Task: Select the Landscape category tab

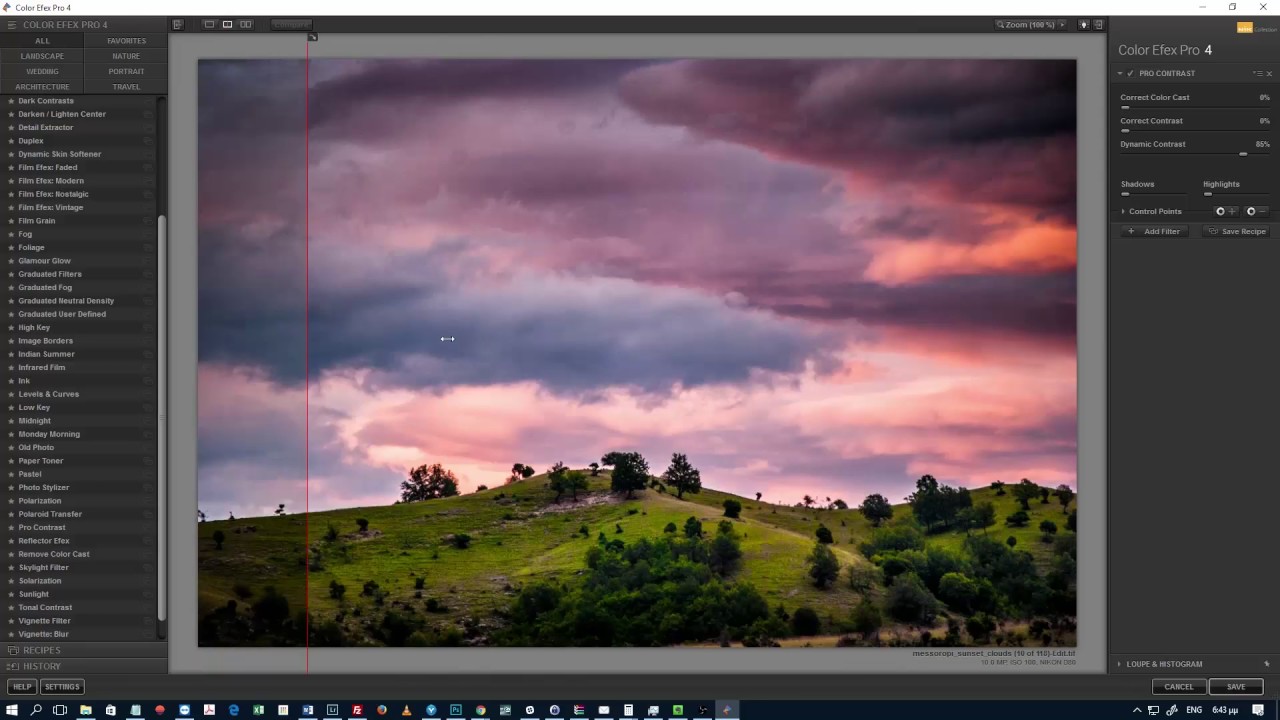Action: (x=42, y=56)
